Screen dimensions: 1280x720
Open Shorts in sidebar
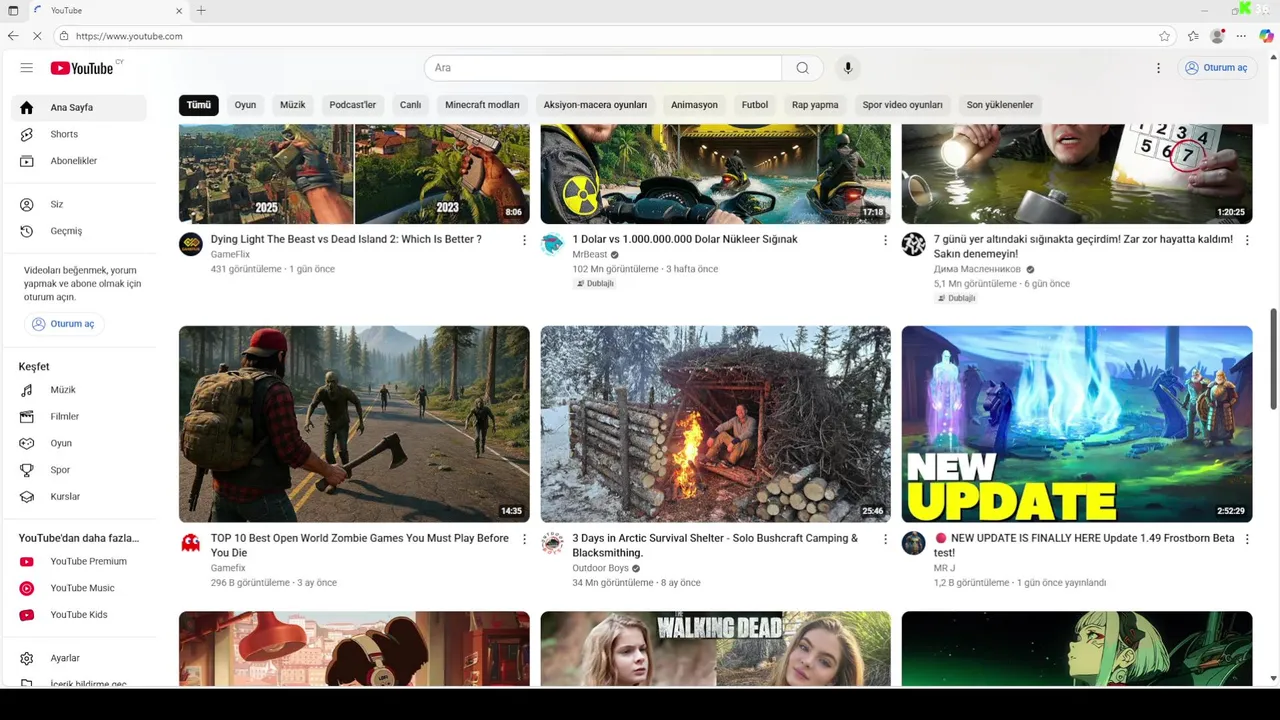tap(79, 134)
